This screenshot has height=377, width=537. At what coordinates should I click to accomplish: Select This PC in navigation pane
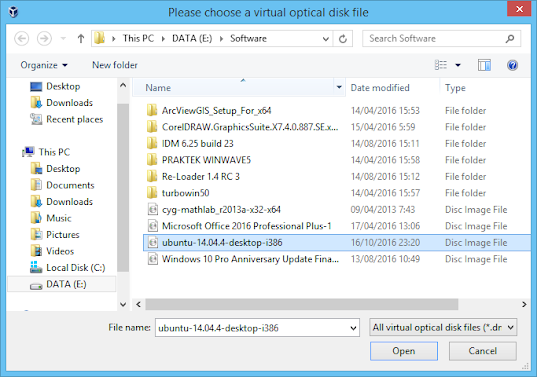pos(46,152)
